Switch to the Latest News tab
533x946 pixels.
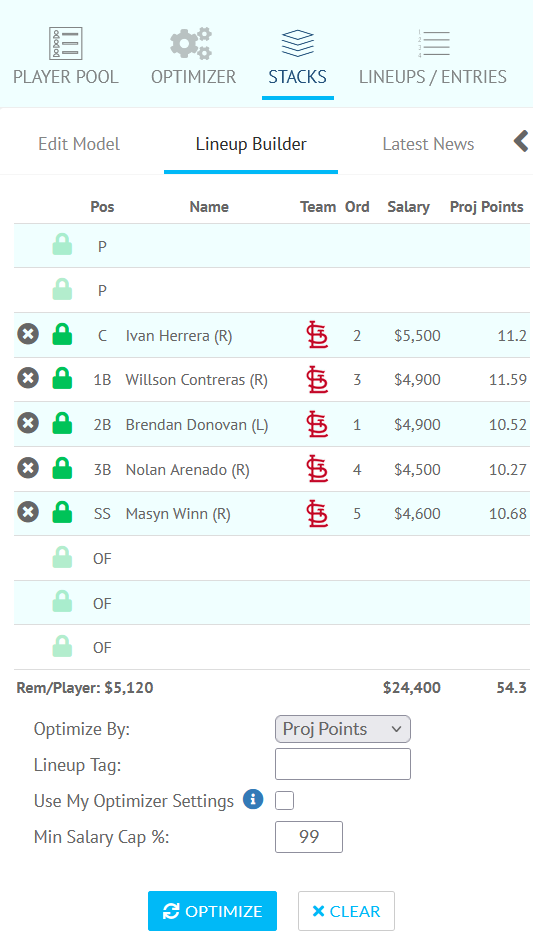pyautogui.click(x=428, y=144)
